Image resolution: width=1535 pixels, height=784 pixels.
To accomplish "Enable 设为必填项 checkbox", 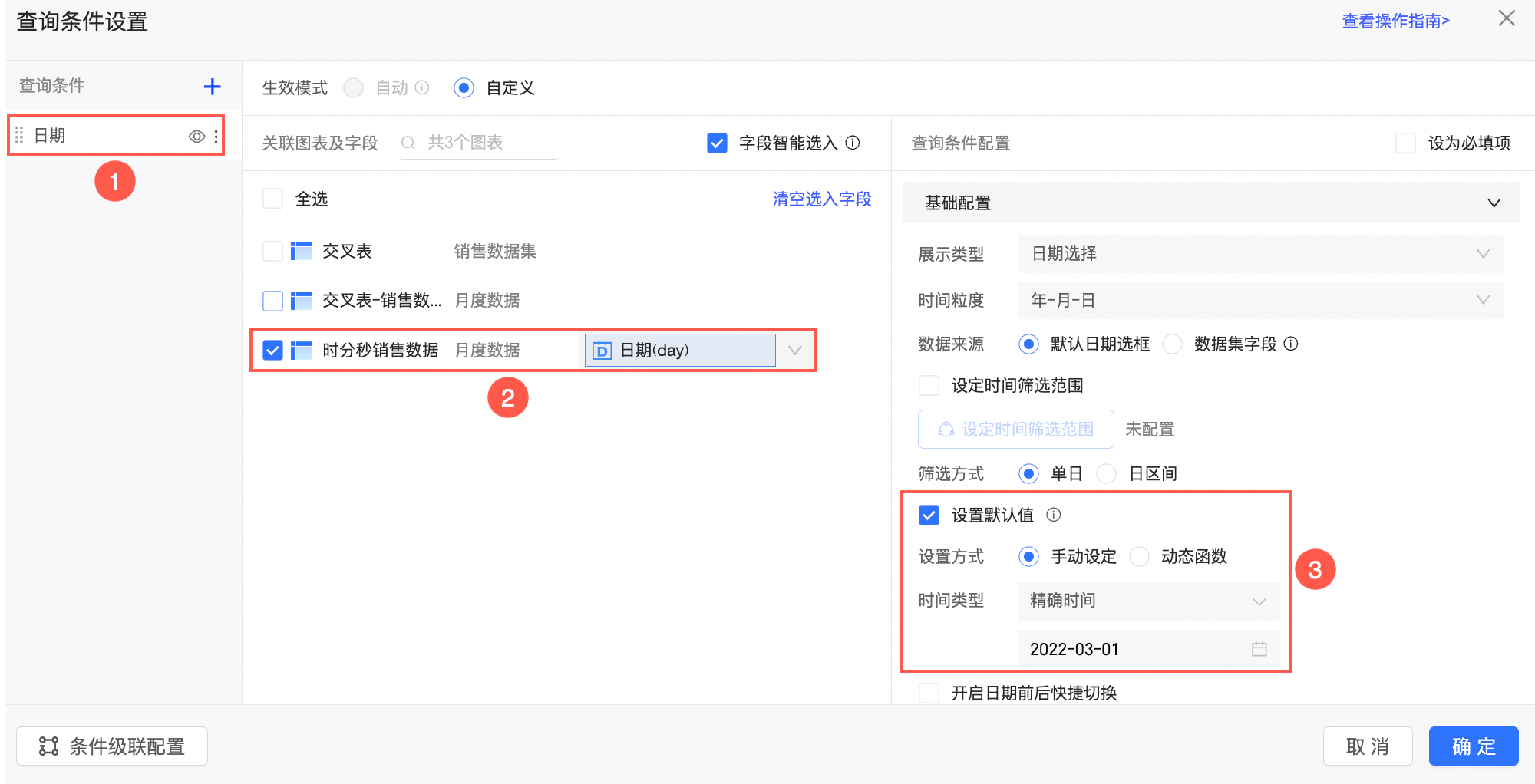I will tap(1405, 143).
